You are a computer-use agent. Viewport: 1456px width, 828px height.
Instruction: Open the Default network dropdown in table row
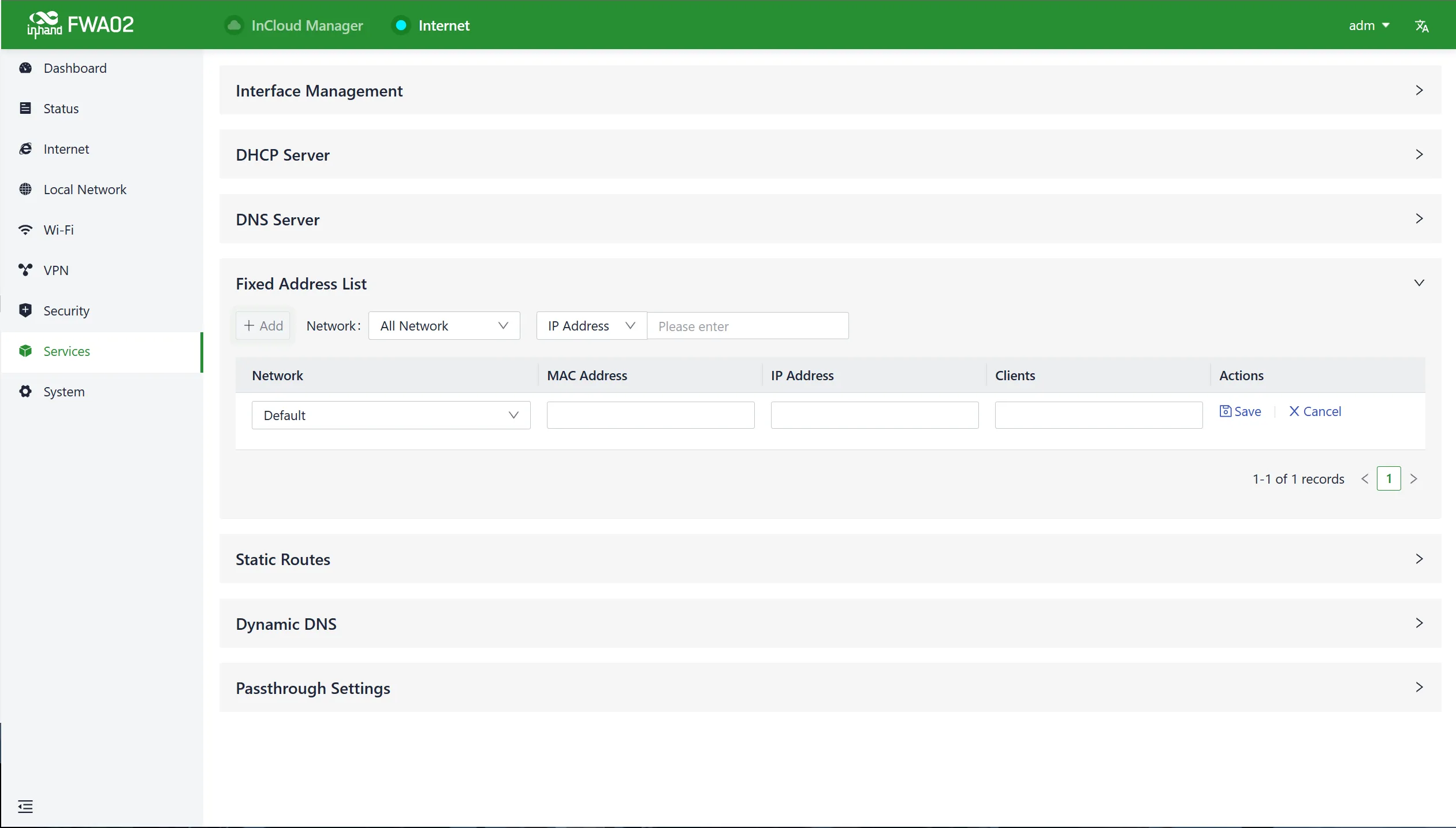pyautogui.click(x=391, y=415)
